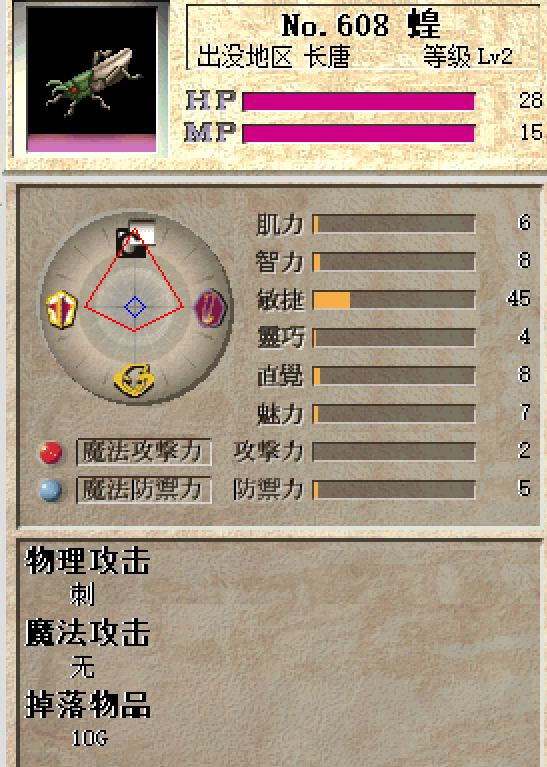Screen dimensions: 547x767
Task: Select the 魔法攻击 heading
Action: (x=88, y=632)
